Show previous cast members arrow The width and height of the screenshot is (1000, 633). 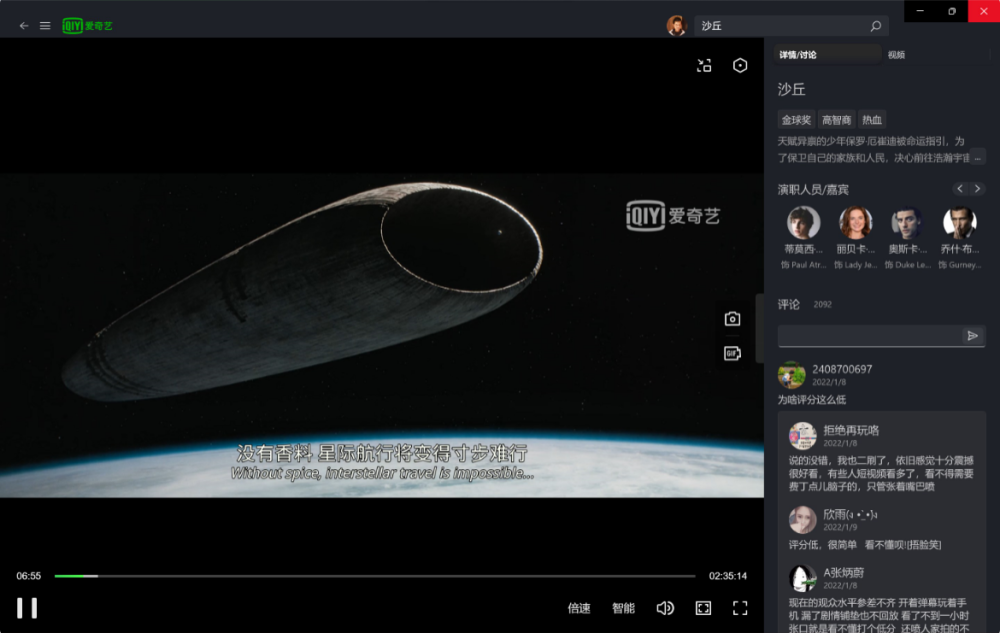coord(960,189)
